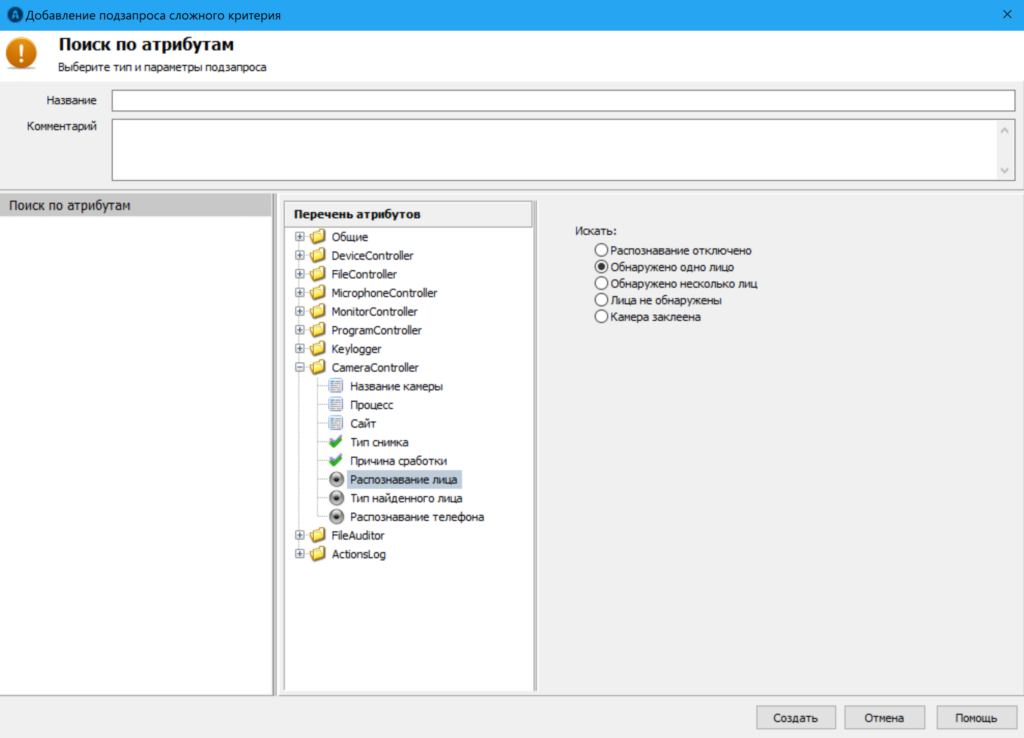The width and height of the screenshot is (1024, 738).
Task: Expand the DeviceController tree node
Action: [x=300, y=256]
